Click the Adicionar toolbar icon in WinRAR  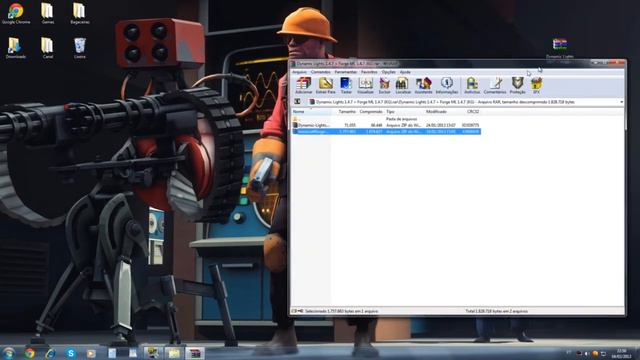pos(303,85)
